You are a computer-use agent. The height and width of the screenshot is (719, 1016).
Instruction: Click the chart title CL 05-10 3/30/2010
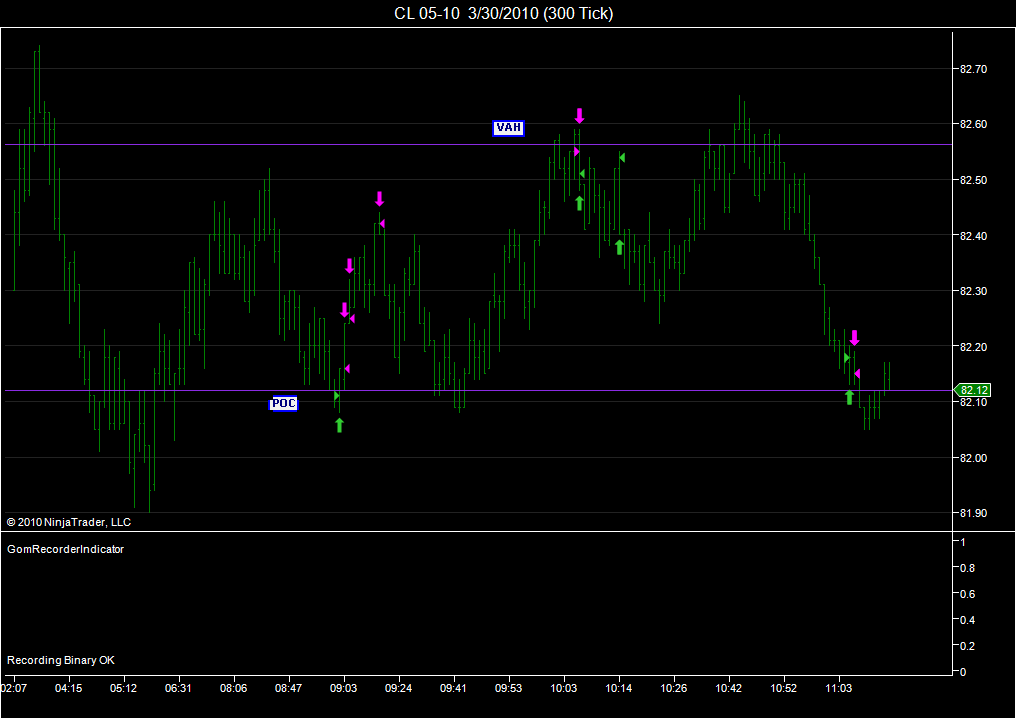pyautogui.click(x=503, y=14)
